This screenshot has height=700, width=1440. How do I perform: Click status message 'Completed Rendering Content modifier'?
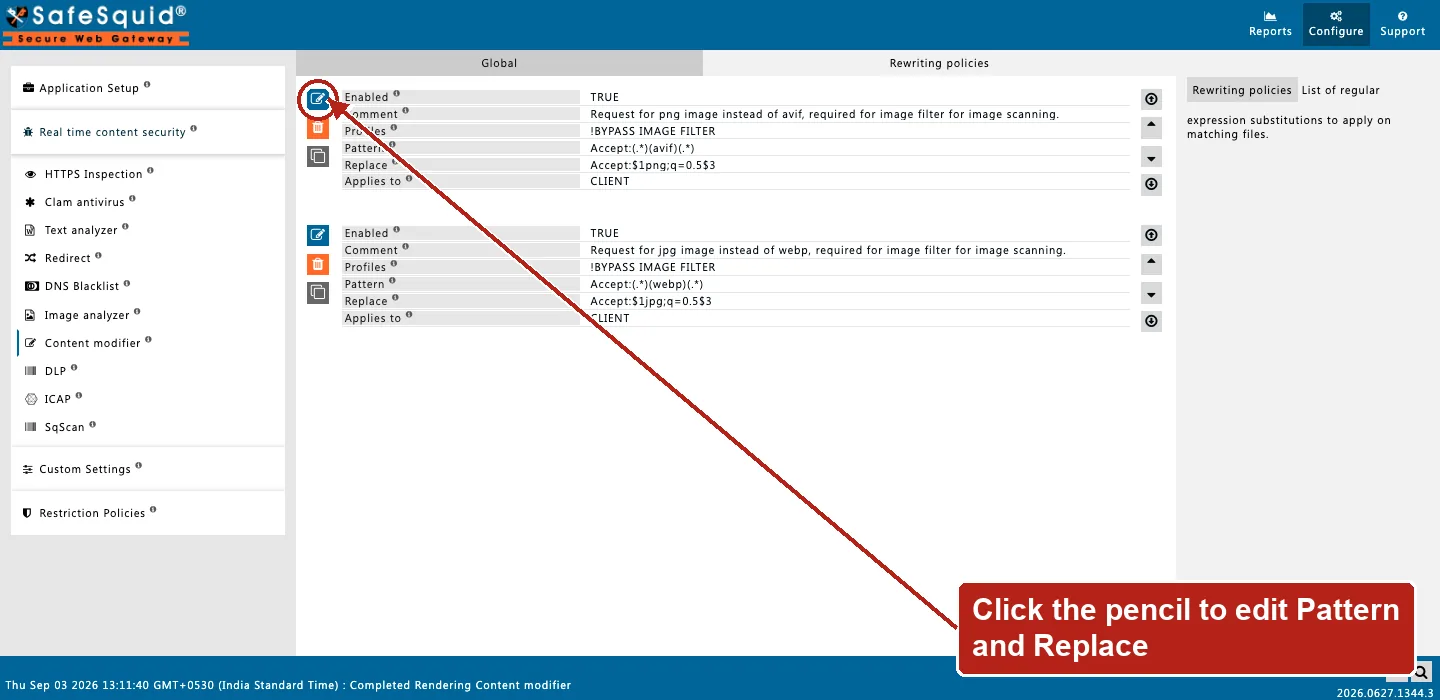(460, 685)
